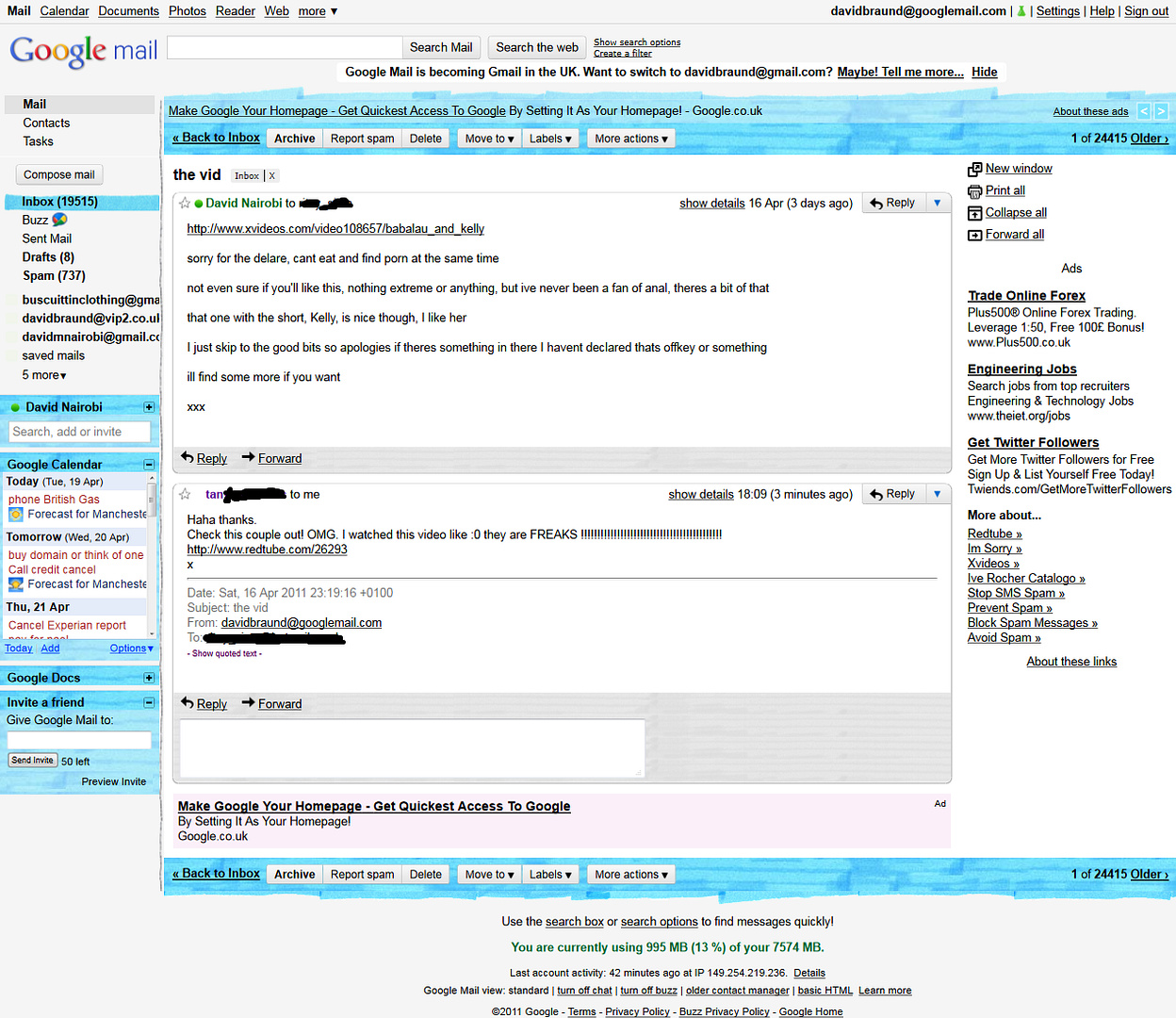Click the top Report spam button
Screen dimensions: 1176x1018
point(362,139)
